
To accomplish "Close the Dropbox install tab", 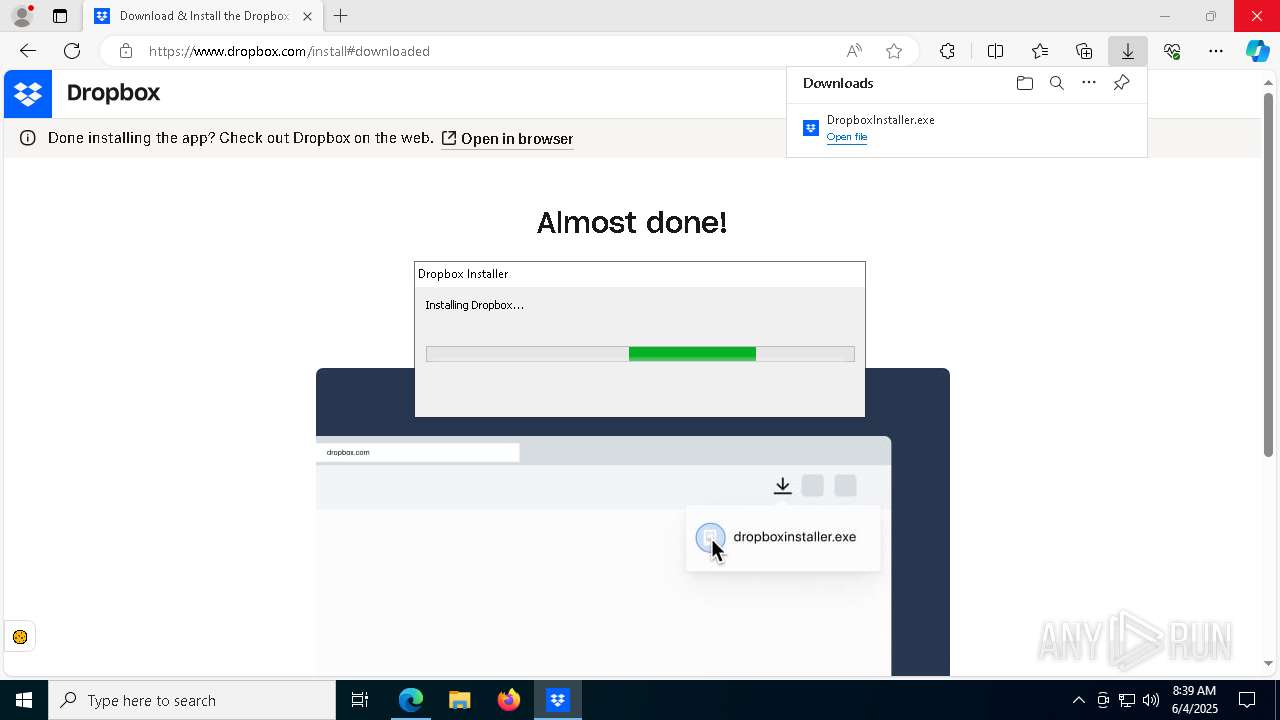I will pos(307,16).
